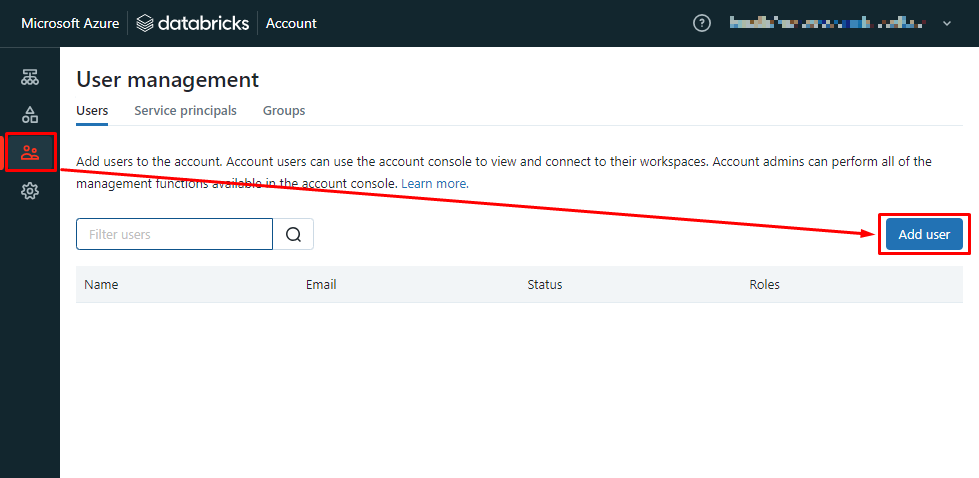The width and height of the screenshot is (979, 478).
Task: Click the Account label in header
Action: tap(291, 23)
